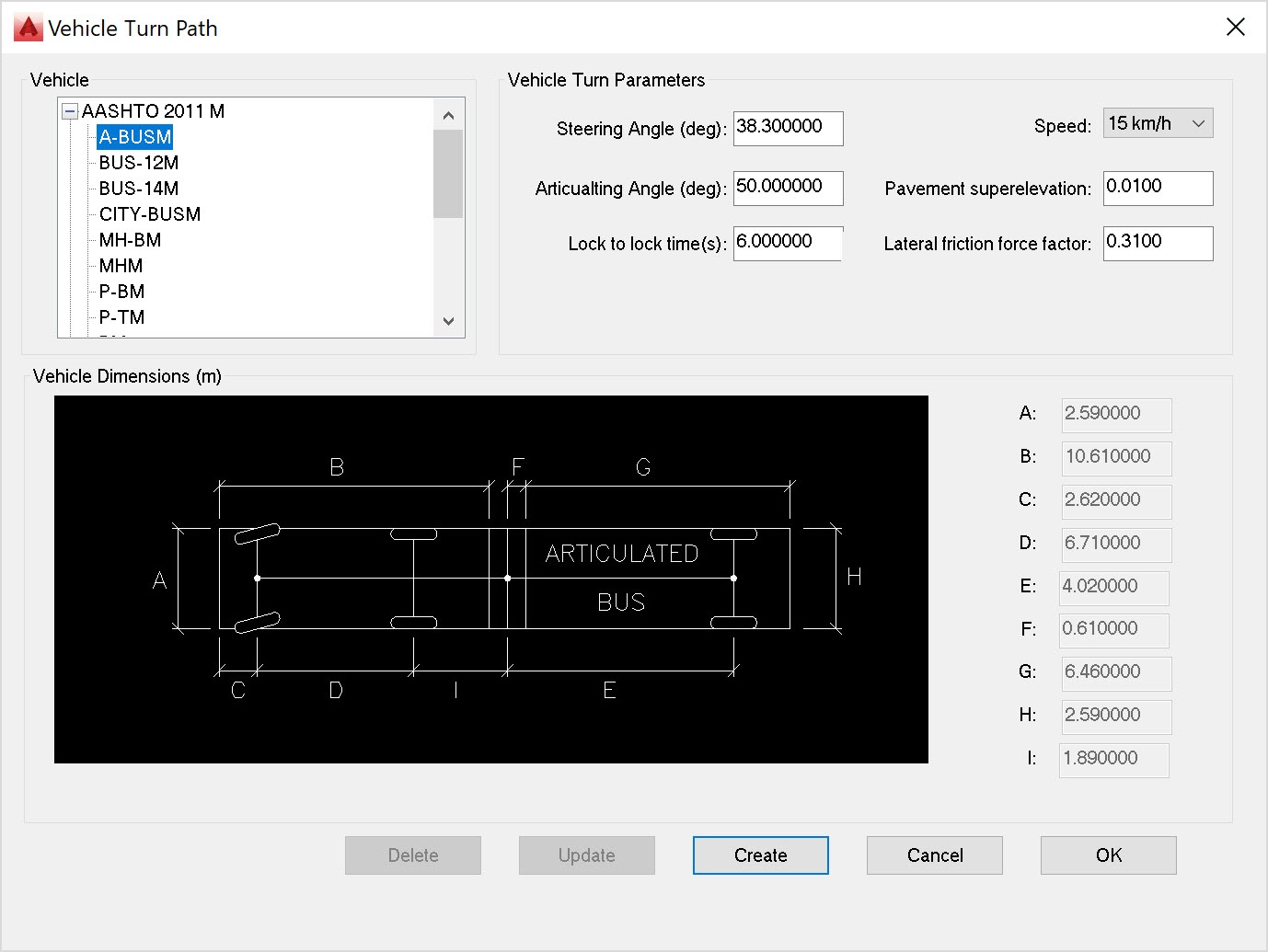Click the Articulating Angle input field
Image resolution: width=1268 pixels, height=952 pixels.
[788, 188]
